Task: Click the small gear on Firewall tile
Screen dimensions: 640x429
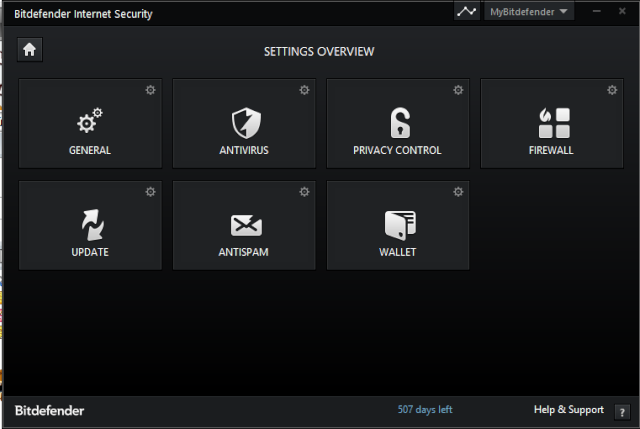Action: [612, 90]
